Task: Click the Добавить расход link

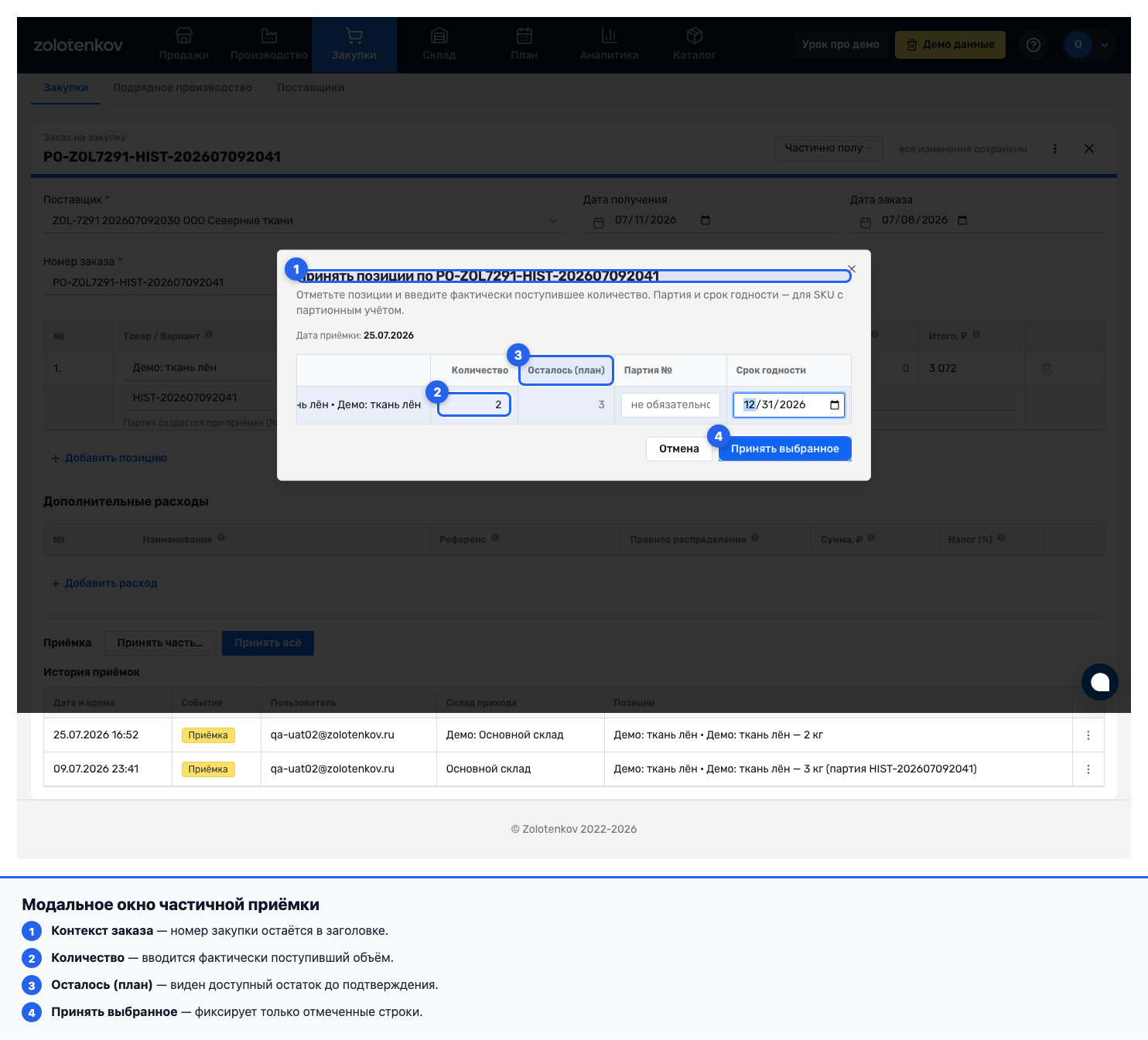Action: pyautogui.click(x=104, y=583)
